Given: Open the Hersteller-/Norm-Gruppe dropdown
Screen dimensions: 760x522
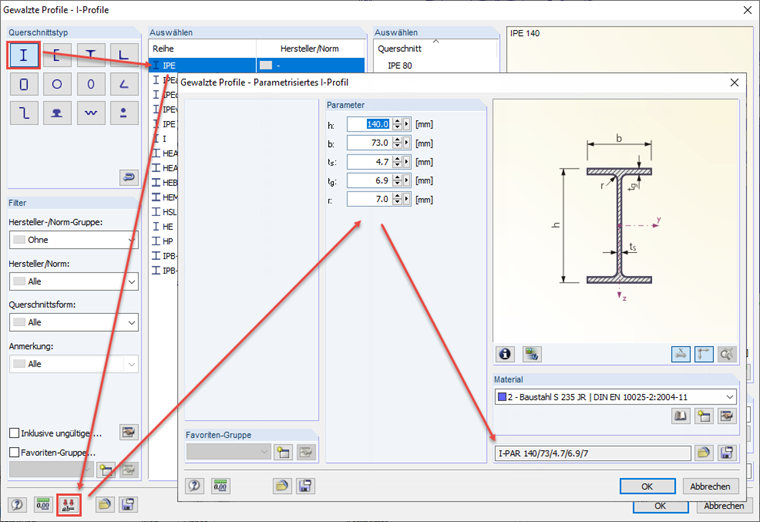Looking at the screenshot, I should pos(74,240).
